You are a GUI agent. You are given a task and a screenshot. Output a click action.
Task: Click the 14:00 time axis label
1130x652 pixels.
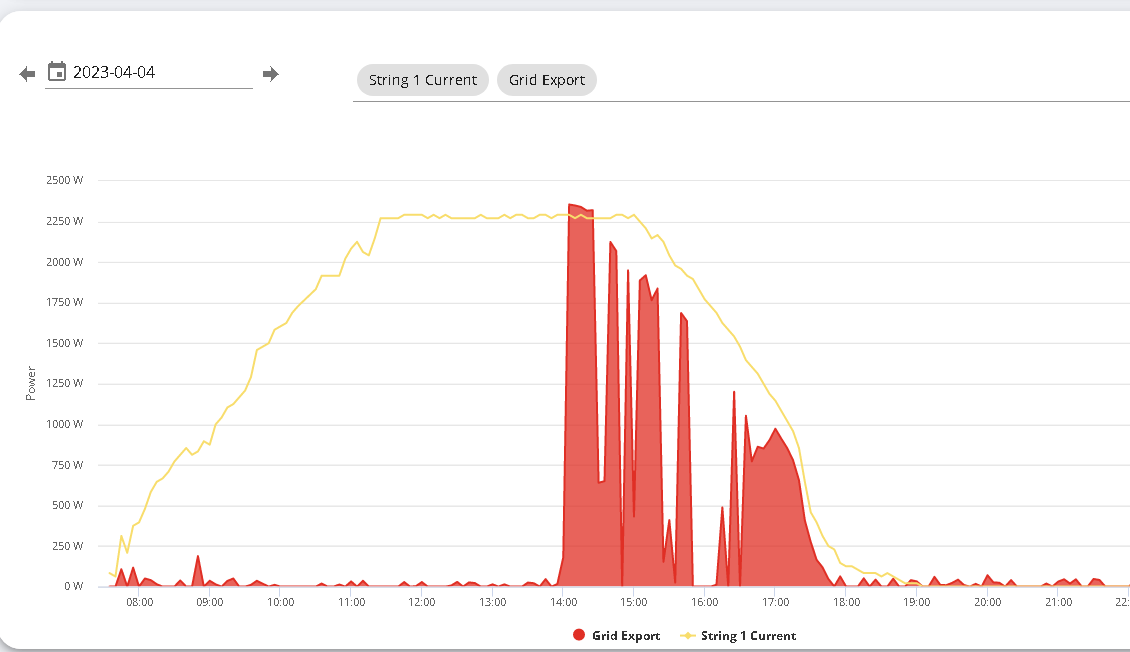tap(563, 602)
